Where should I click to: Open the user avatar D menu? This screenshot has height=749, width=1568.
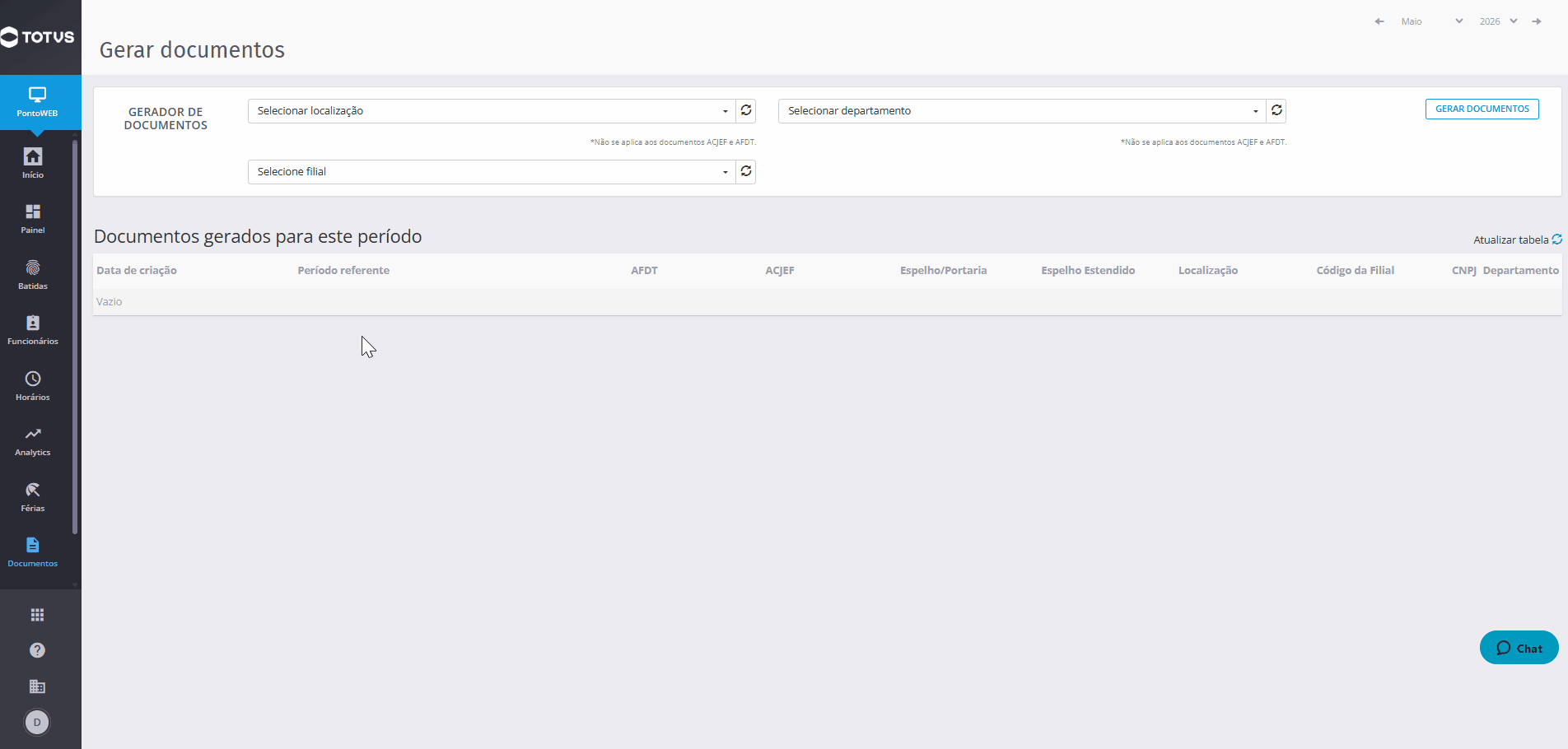(37, 722)
